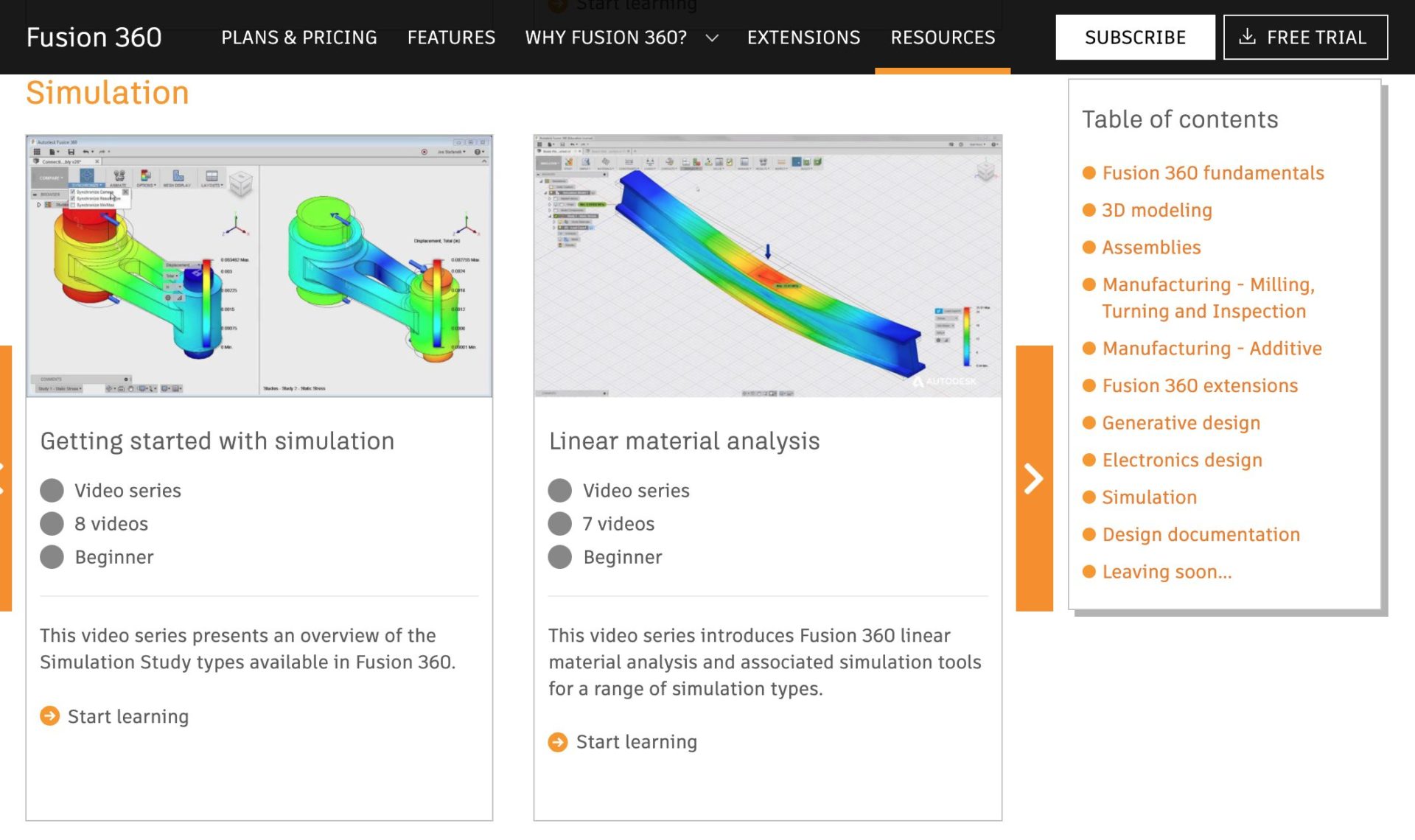Open Plans & Pricing menu item
1415x840 pixels.
click(299, 38)
